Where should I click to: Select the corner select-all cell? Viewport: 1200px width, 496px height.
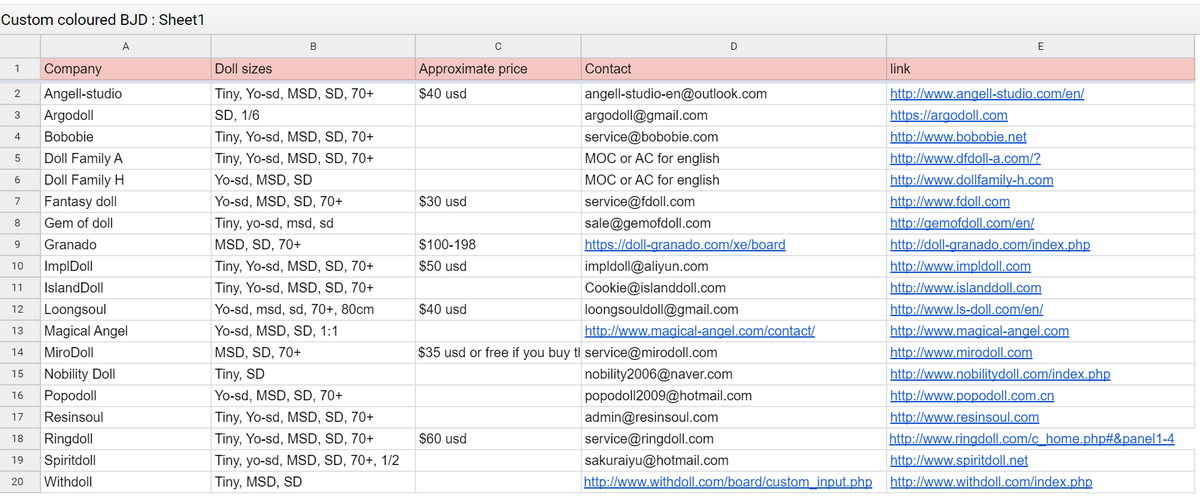click(19, 46)
